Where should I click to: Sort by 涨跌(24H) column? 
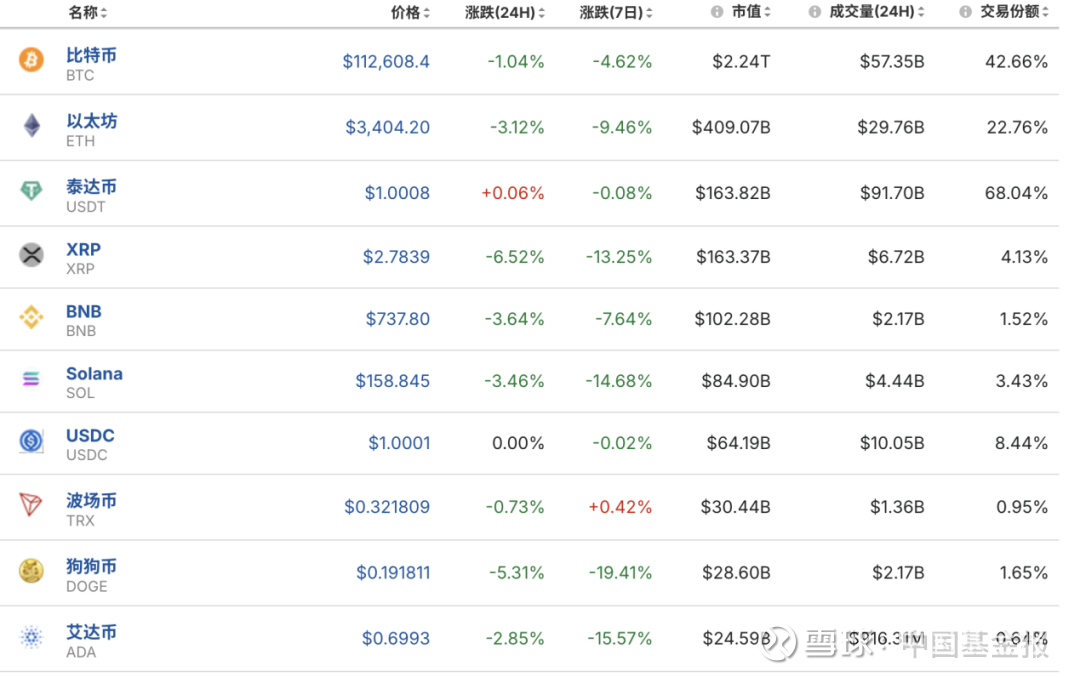tap(505, 12)
